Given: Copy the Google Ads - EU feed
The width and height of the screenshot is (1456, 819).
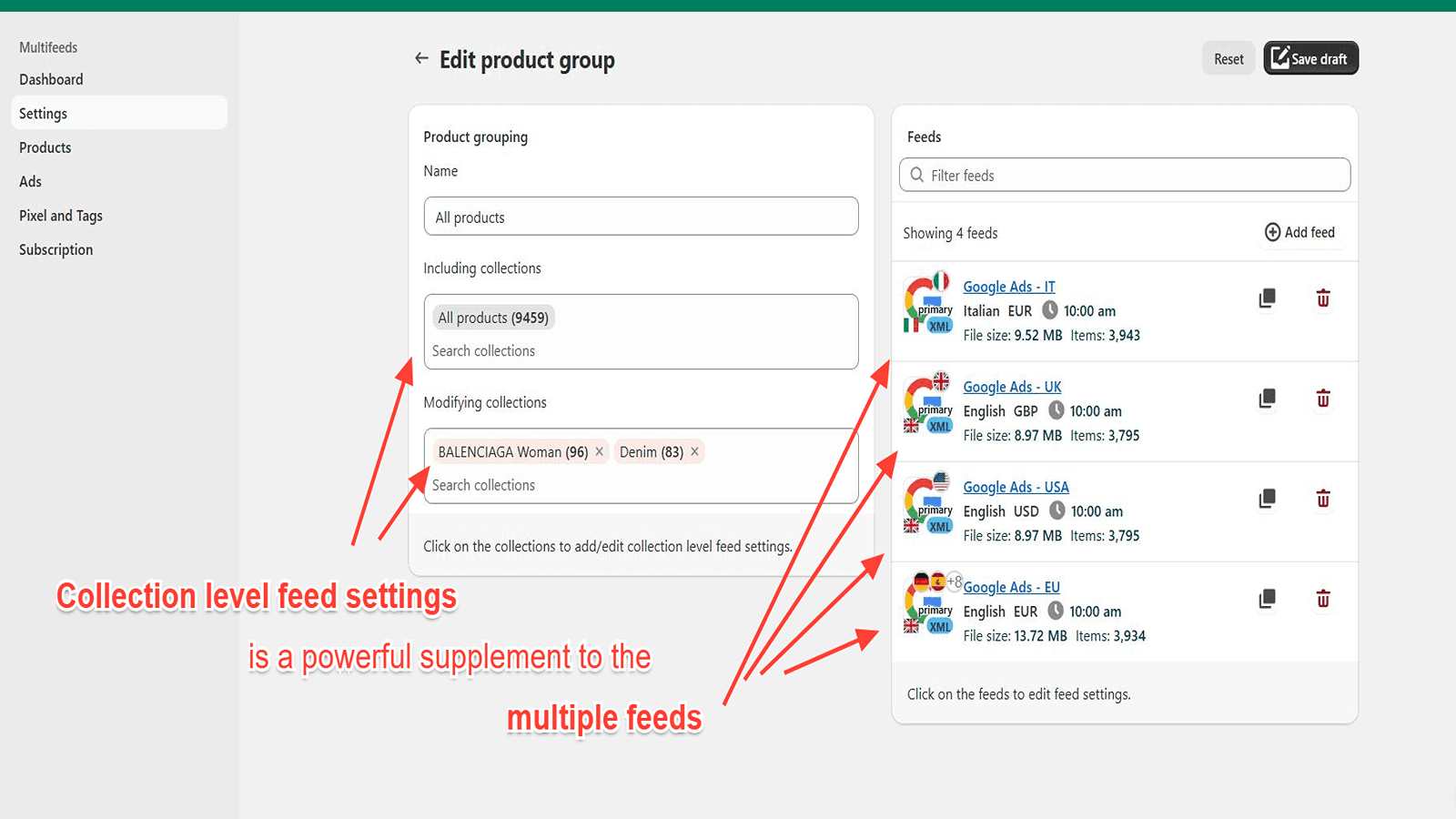Looking at the screenshot, I should click(x=1267, y=599).
